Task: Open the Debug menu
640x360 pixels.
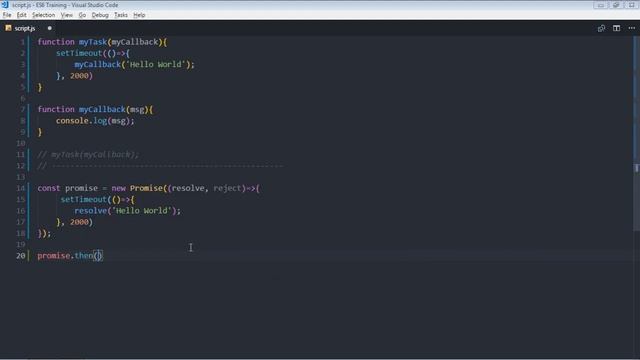Action: pos(100,15)
